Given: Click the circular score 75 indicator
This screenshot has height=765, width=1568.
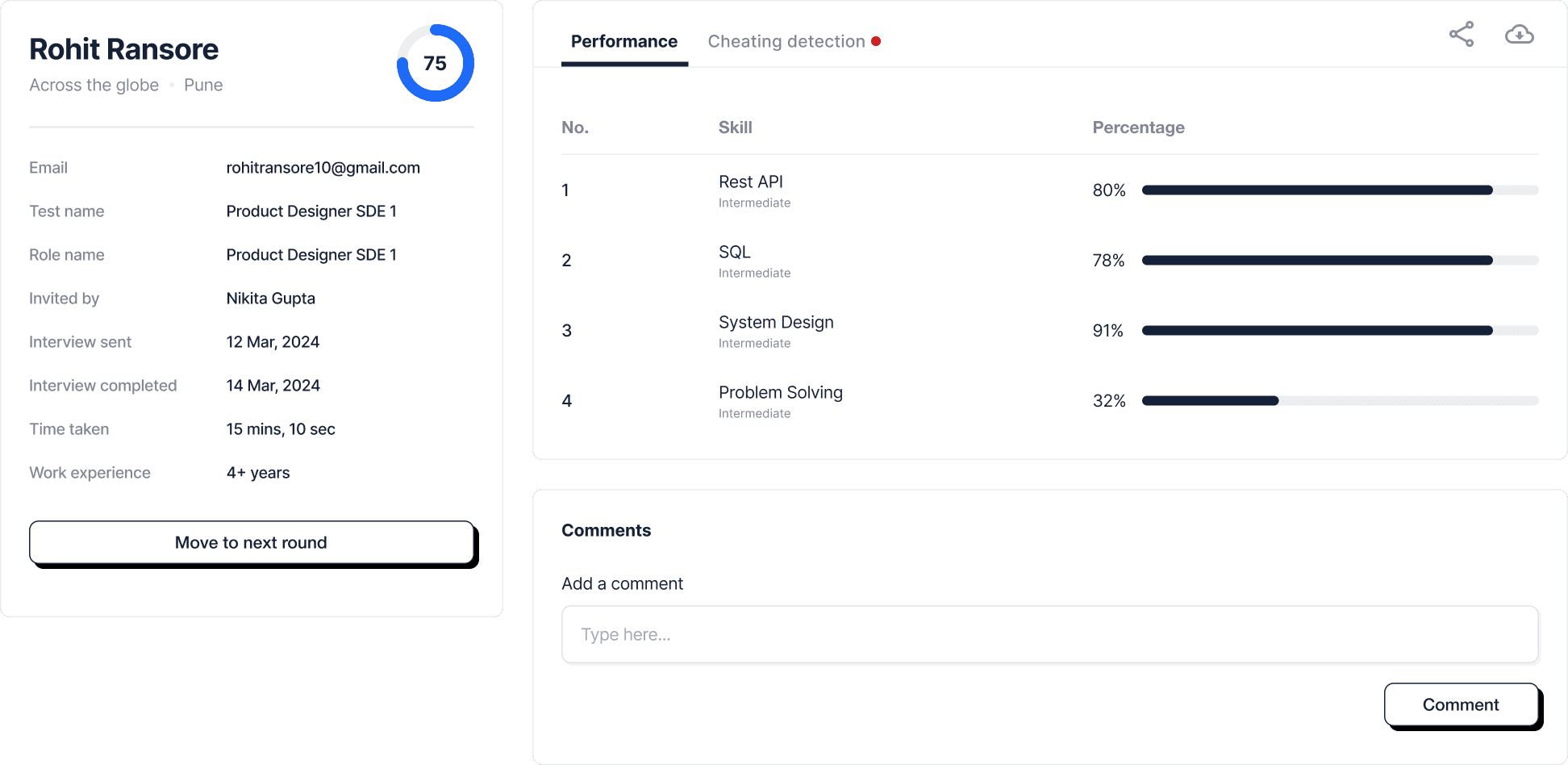Looking at the screenshot, I should [435, 63].
